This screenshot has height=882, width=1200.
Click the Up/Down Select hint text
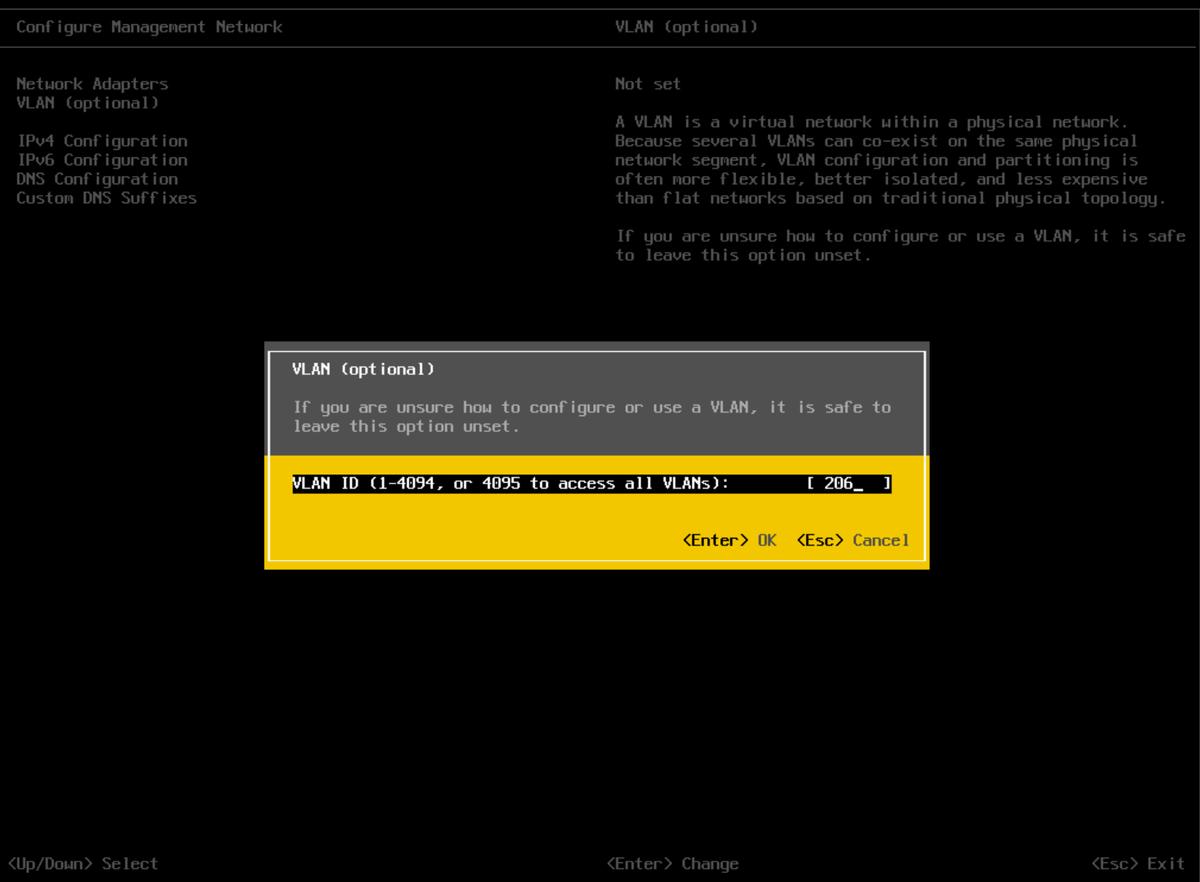(83, 863)
